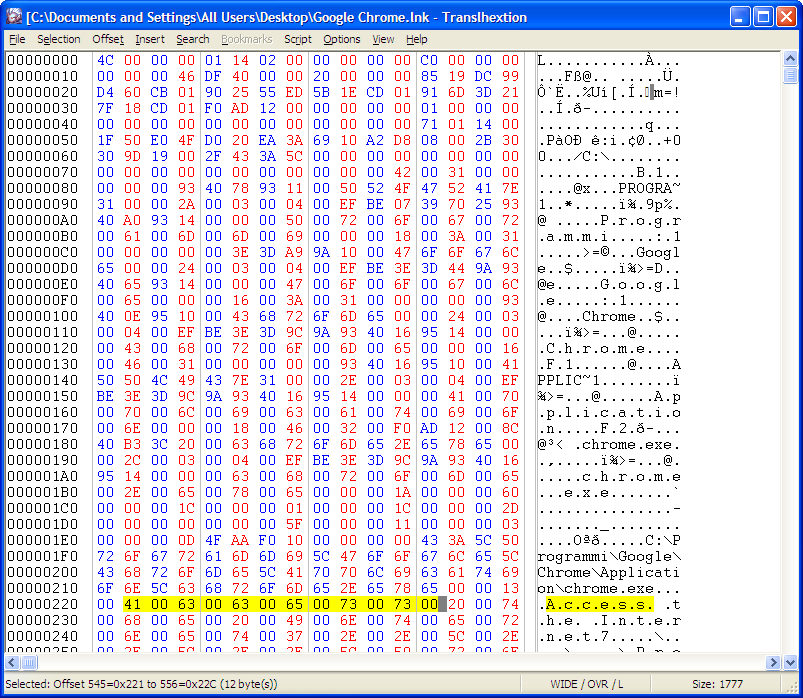
Task: Click the greyed-out Bookmarks menu
Action: [x=246, y=39]
